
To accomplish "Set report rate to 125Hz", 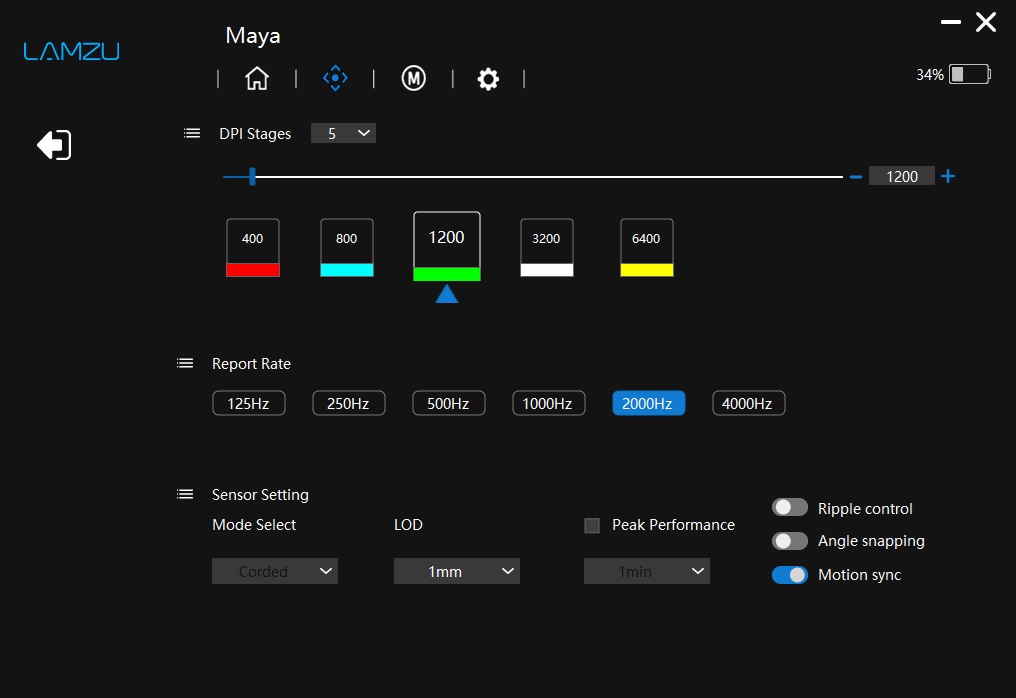I will coord(249,403).
